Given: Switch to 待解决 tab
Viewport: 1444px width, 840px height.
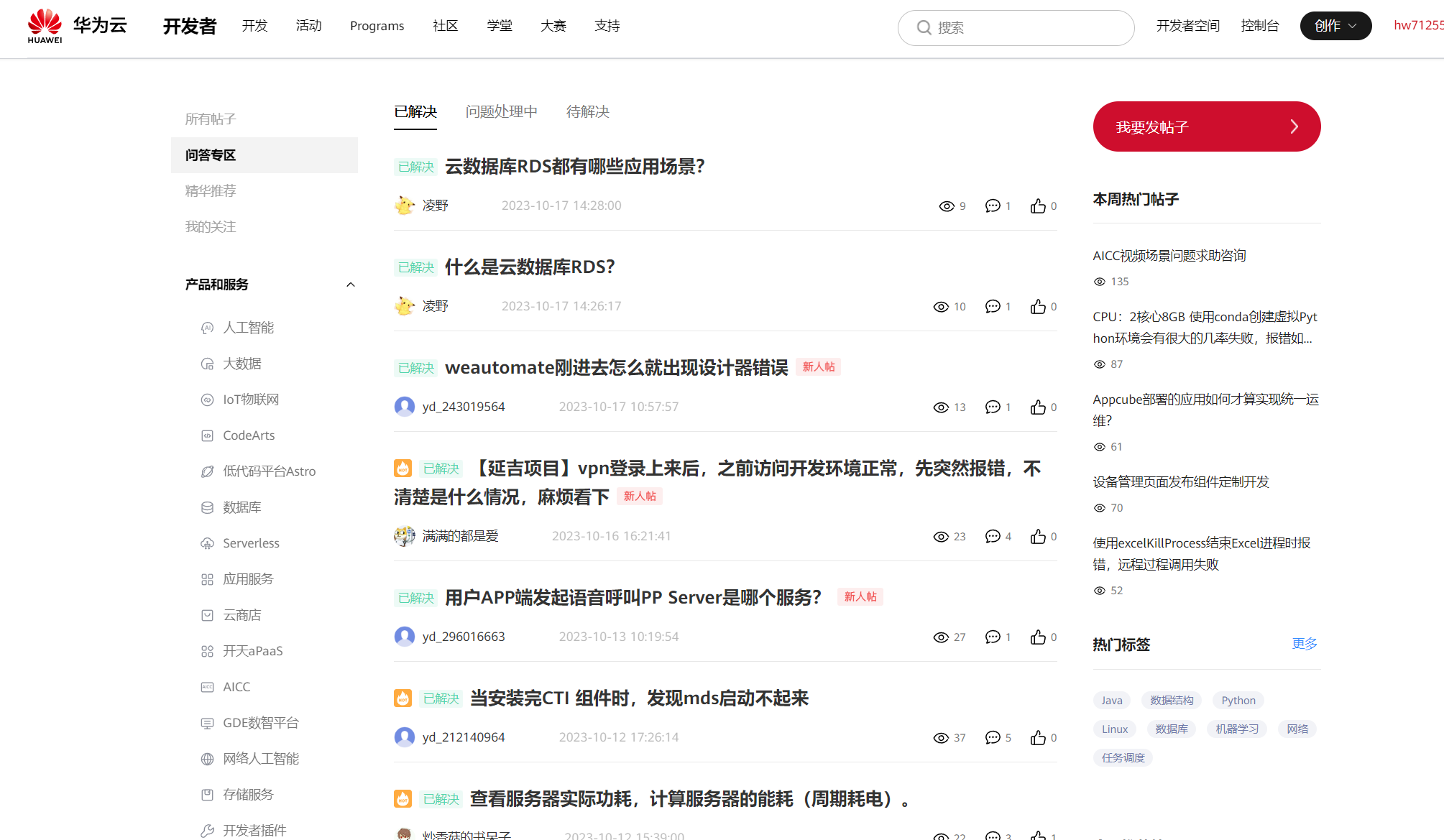Looking at the screenshot, I should tap(588, 112).
